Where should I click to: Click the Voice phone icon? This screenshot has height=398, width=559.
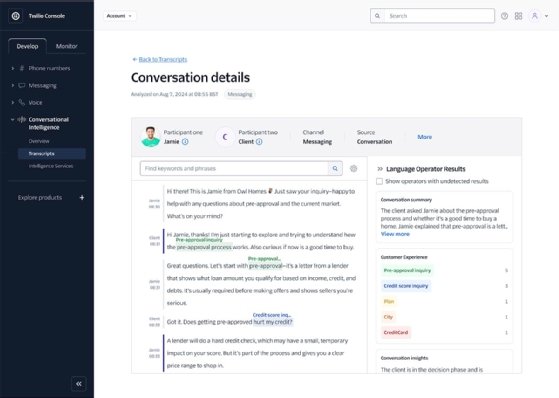pos(22,102)
